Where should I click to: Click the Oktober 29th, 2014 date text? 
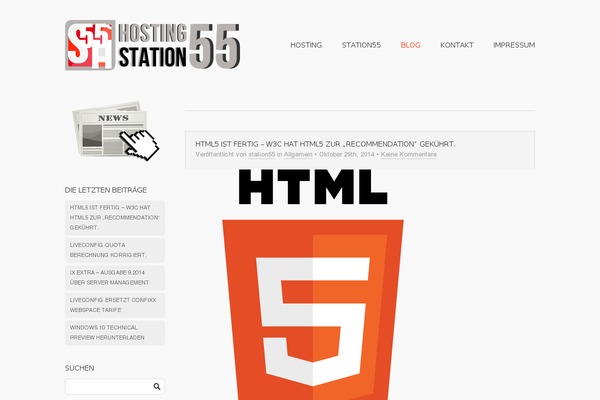coord(347,155)
